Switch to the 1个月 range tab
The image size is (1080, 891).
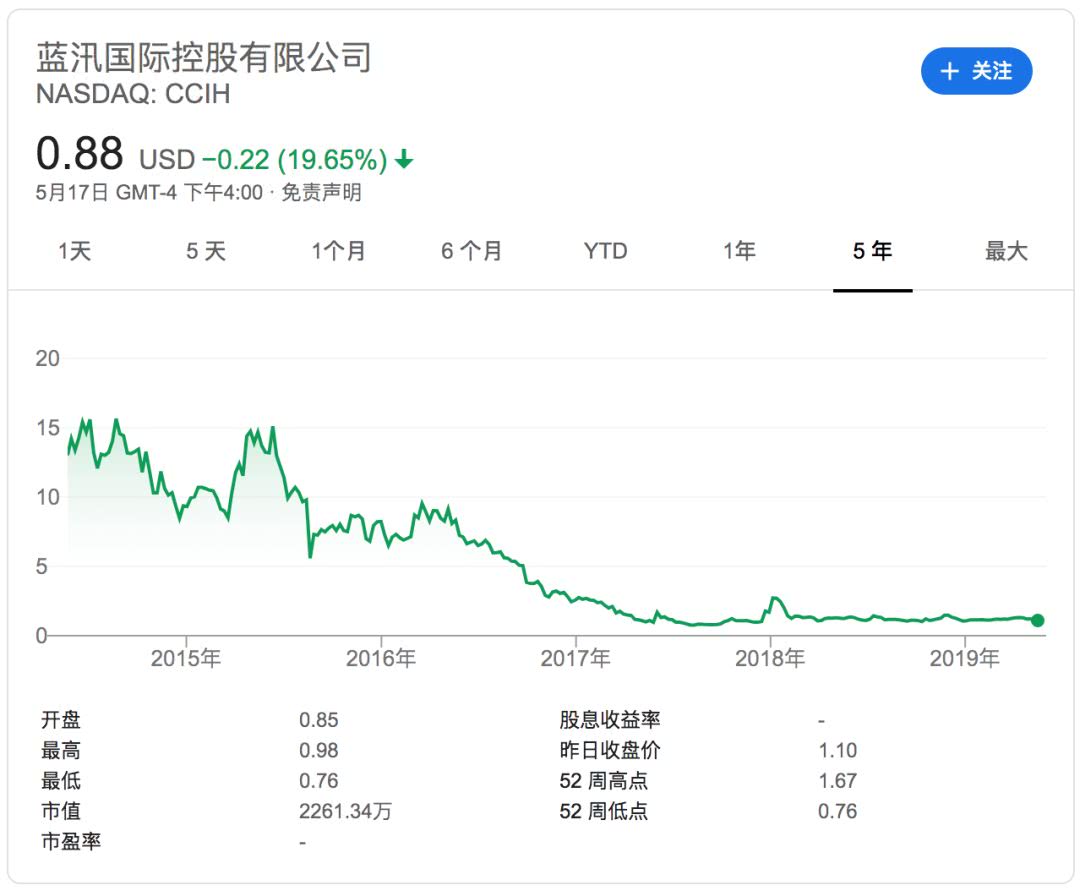(x=338, y=251)
